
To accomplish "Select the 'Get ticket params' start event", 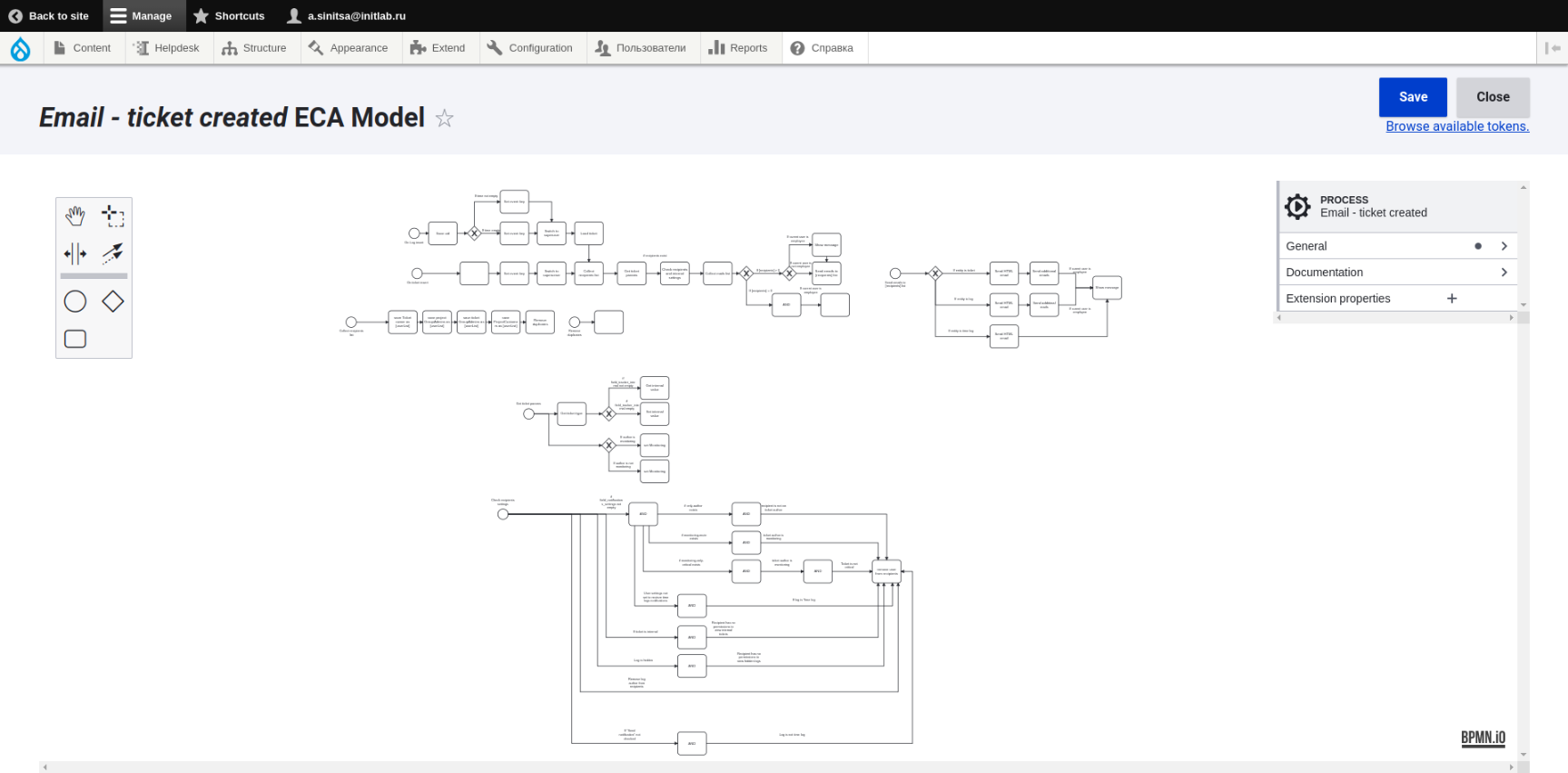I will (x=528, y=414).
